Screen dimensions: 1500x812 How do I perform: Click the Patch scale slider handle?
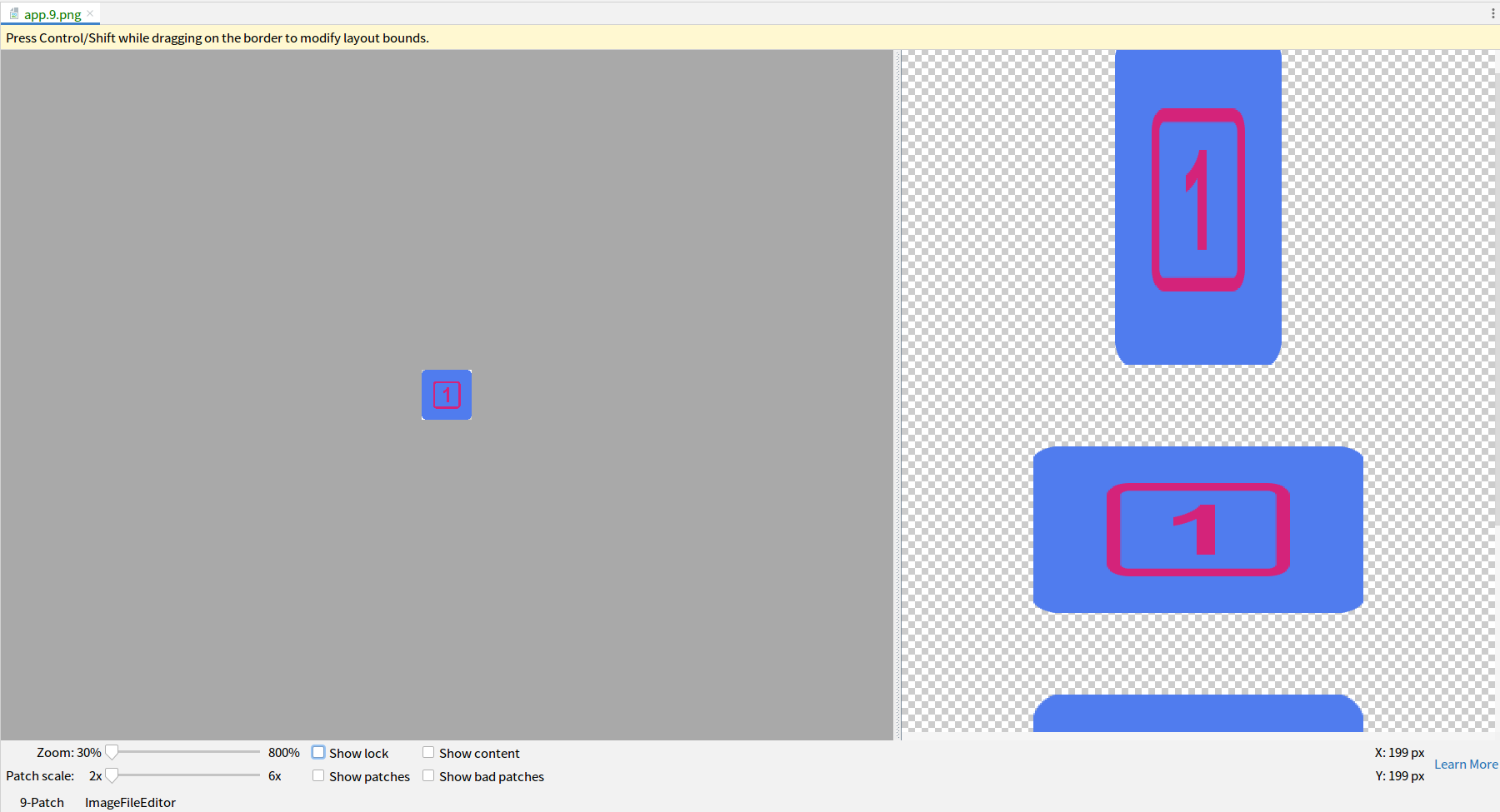pyautogui.click(x=112, y=775)
